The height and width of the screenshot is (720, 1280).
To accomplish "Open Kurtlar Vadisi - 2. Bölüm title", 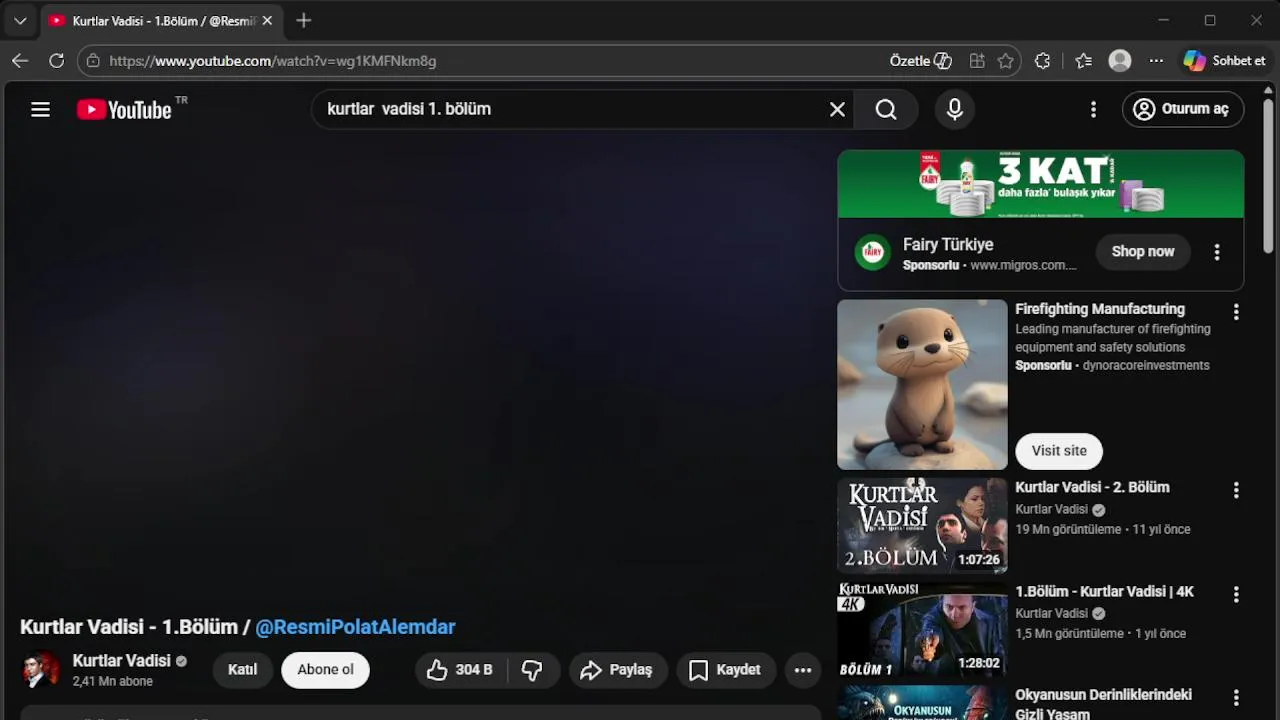I will (1092, 487).
